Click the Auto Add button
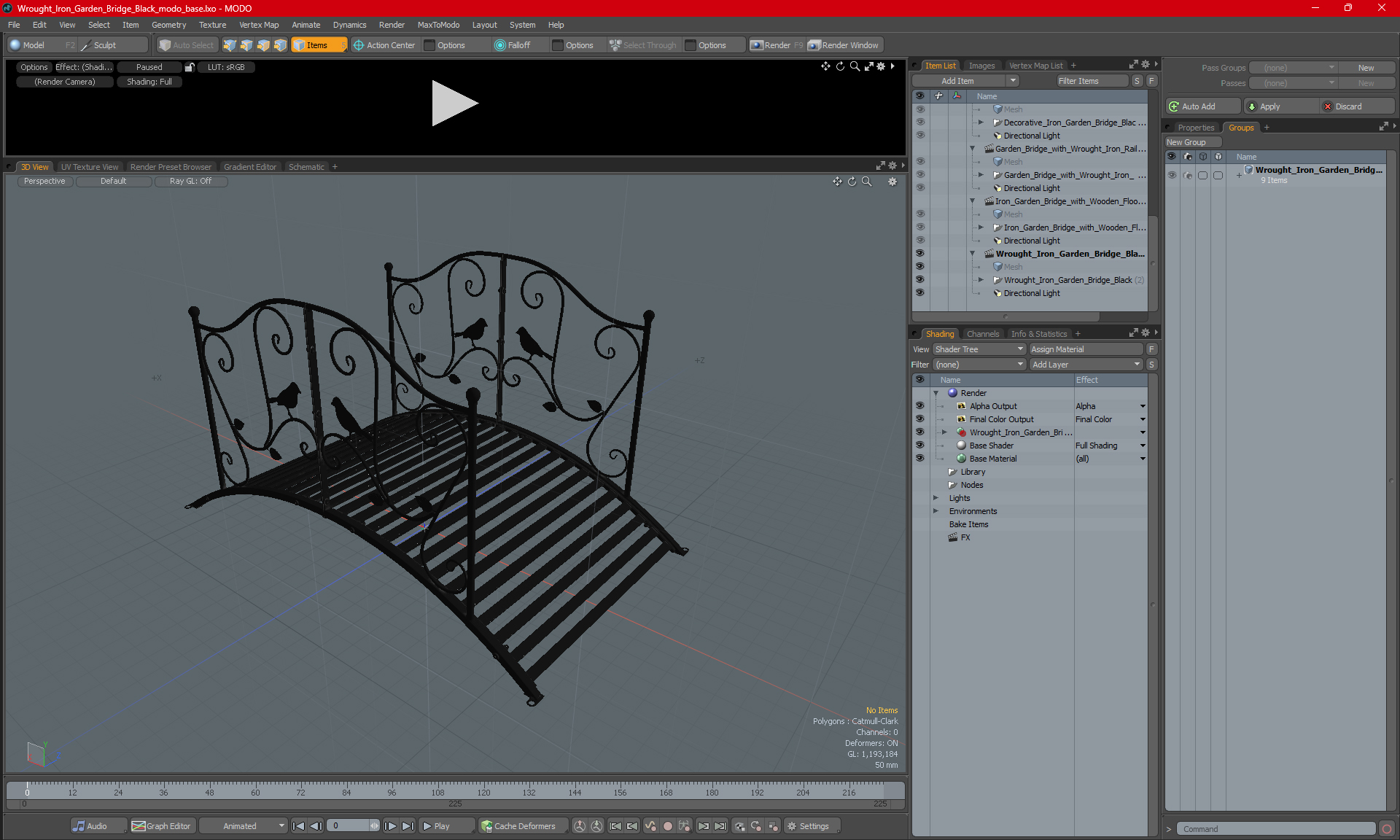1400x840 pixels. (x=1202, y=106)
